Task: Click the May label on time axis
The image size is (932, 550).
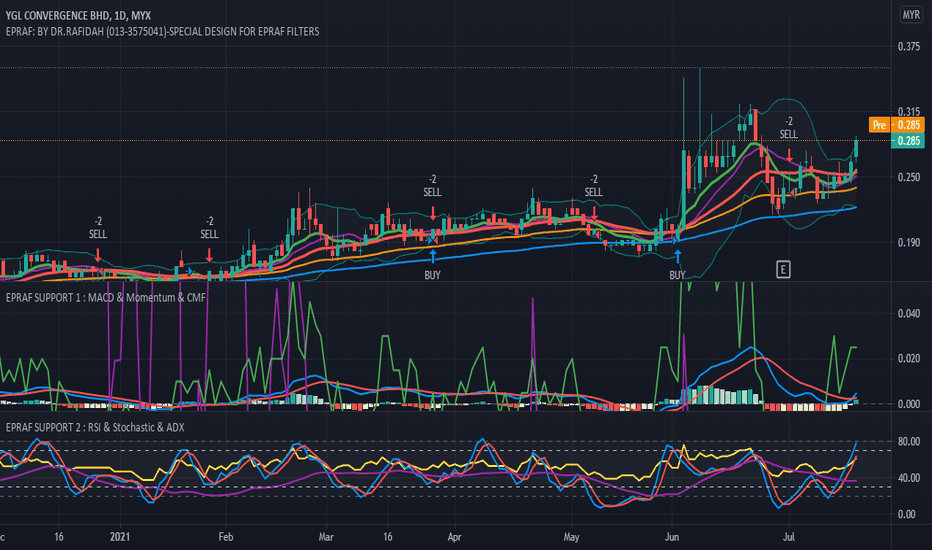Action: tap(571, 537)
